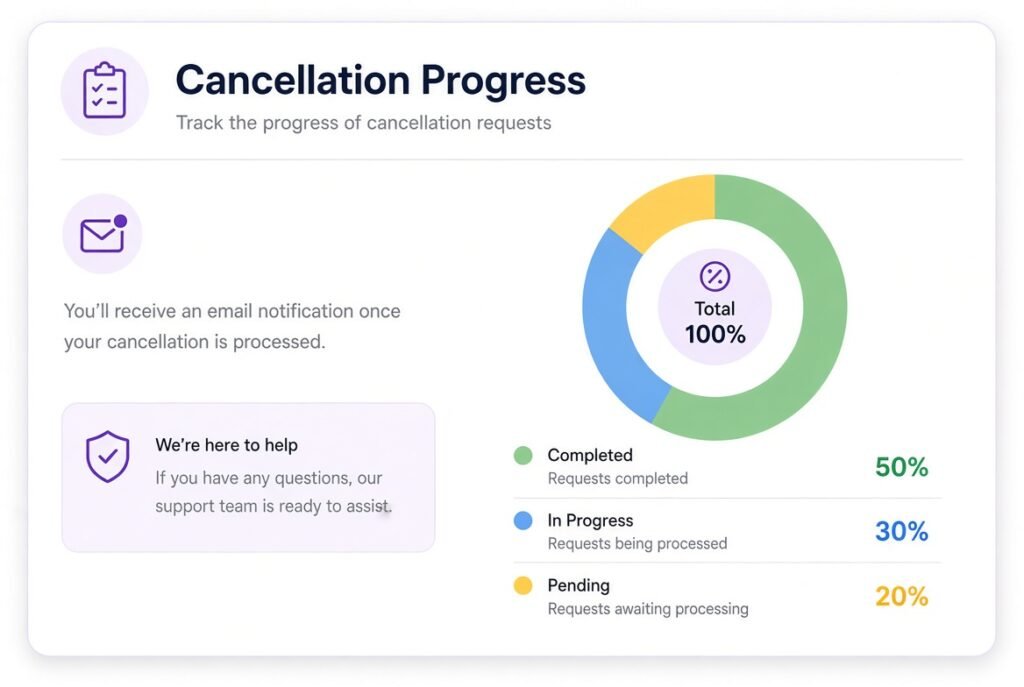Viewport: 1024px width, 687px height.
Task: Click the Pending legend label
Action: tap(579, 586)
